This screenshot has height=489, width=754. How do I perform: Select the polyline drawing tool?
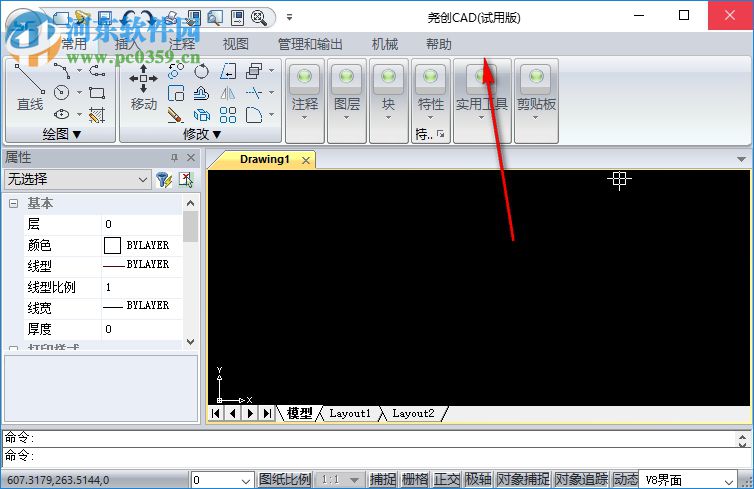pos(97,71)
